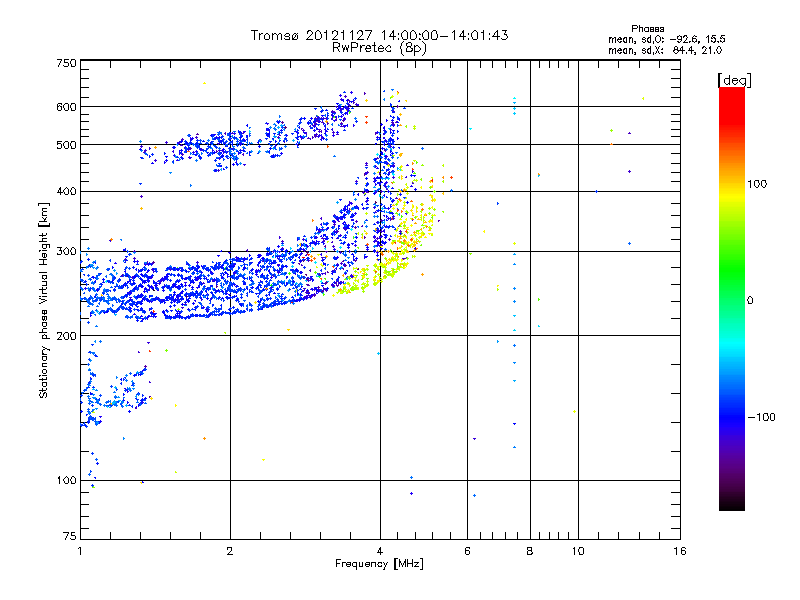
Task: Click the colorbar '100' tick label
Action: pyautogui.click(x=757, y=184)
